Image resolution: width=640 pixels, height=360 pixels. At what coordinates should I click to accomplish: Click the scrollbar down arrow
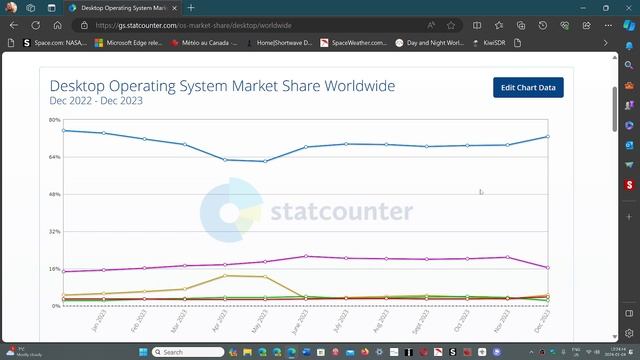point(615,336)
